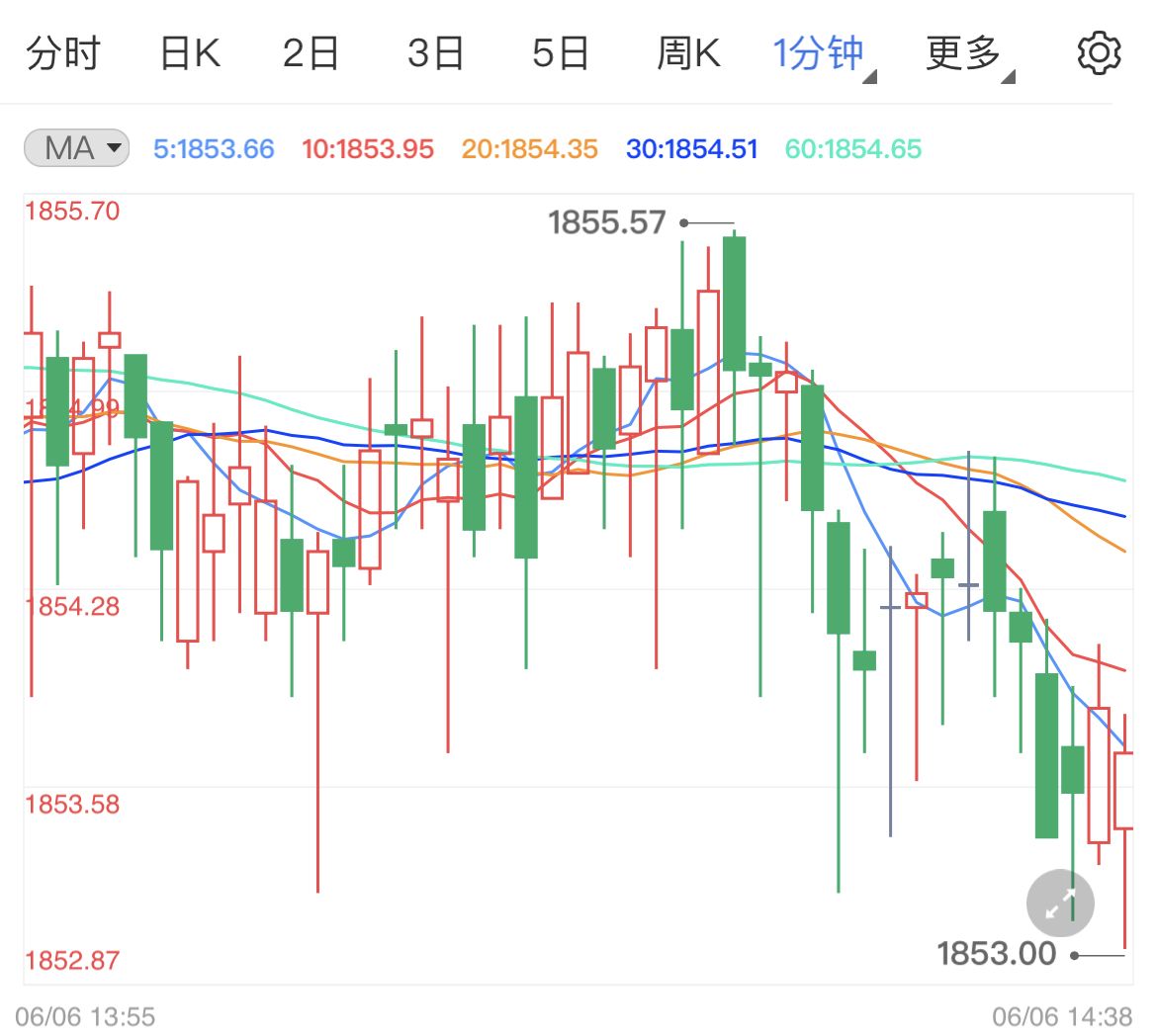Switch to the 周K weekly chart
Image resolution: width=1157 pixels, height=1036 pixels.
pos(690,55)
